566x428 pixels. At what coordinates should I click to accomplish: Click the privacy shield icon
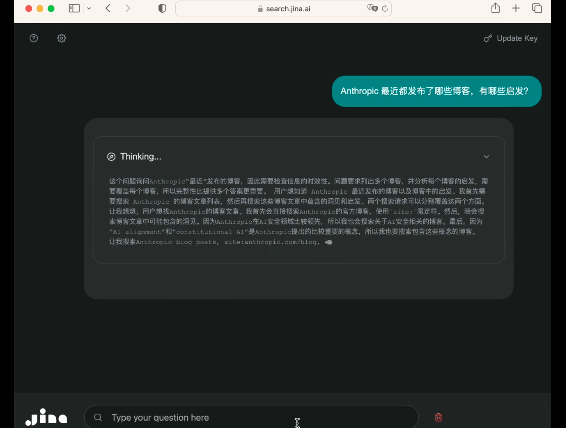click(x=162, y=8)
